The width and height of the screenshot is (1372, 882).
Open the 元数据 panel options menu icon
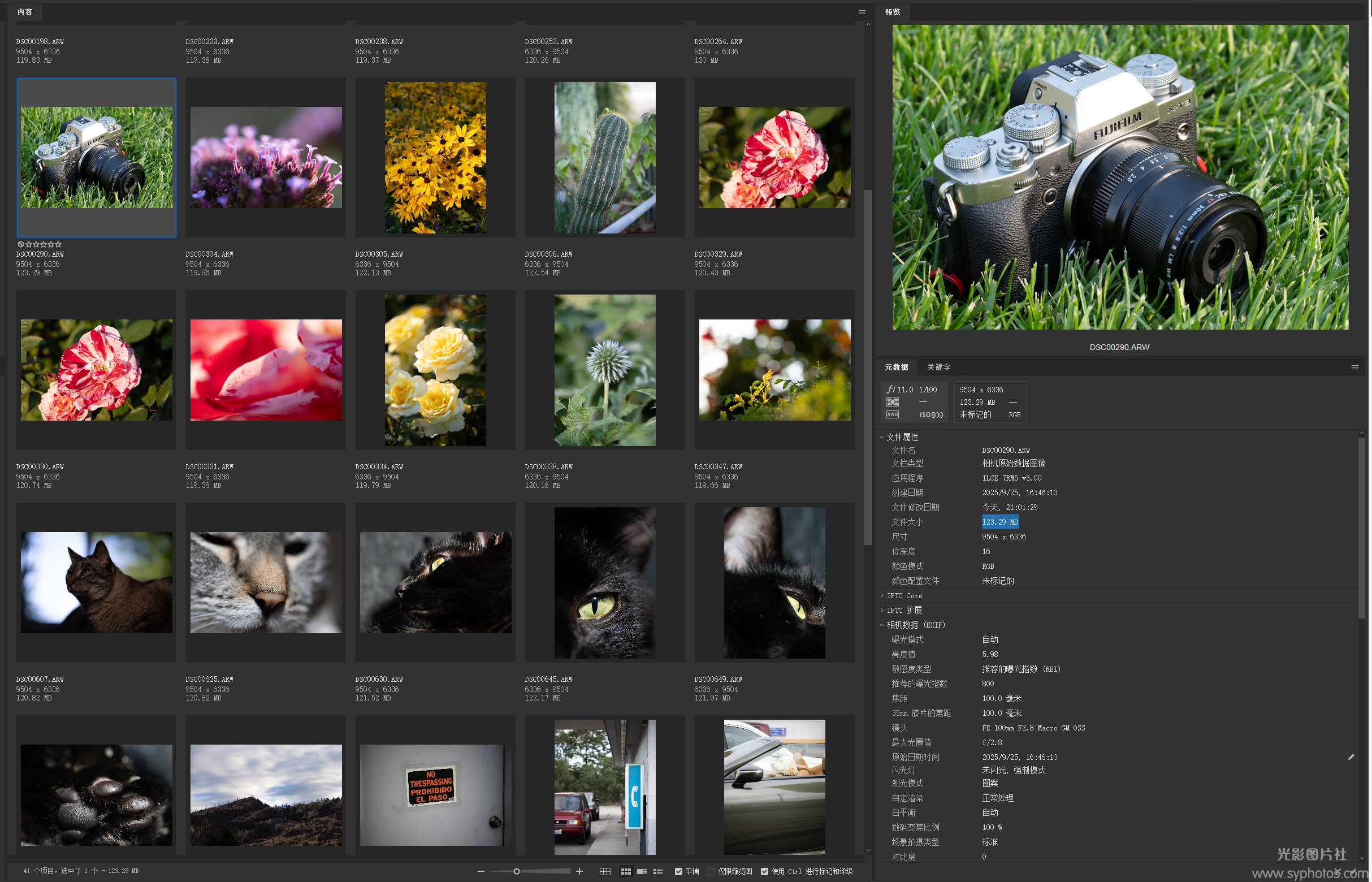click(x=1355, y=367)
